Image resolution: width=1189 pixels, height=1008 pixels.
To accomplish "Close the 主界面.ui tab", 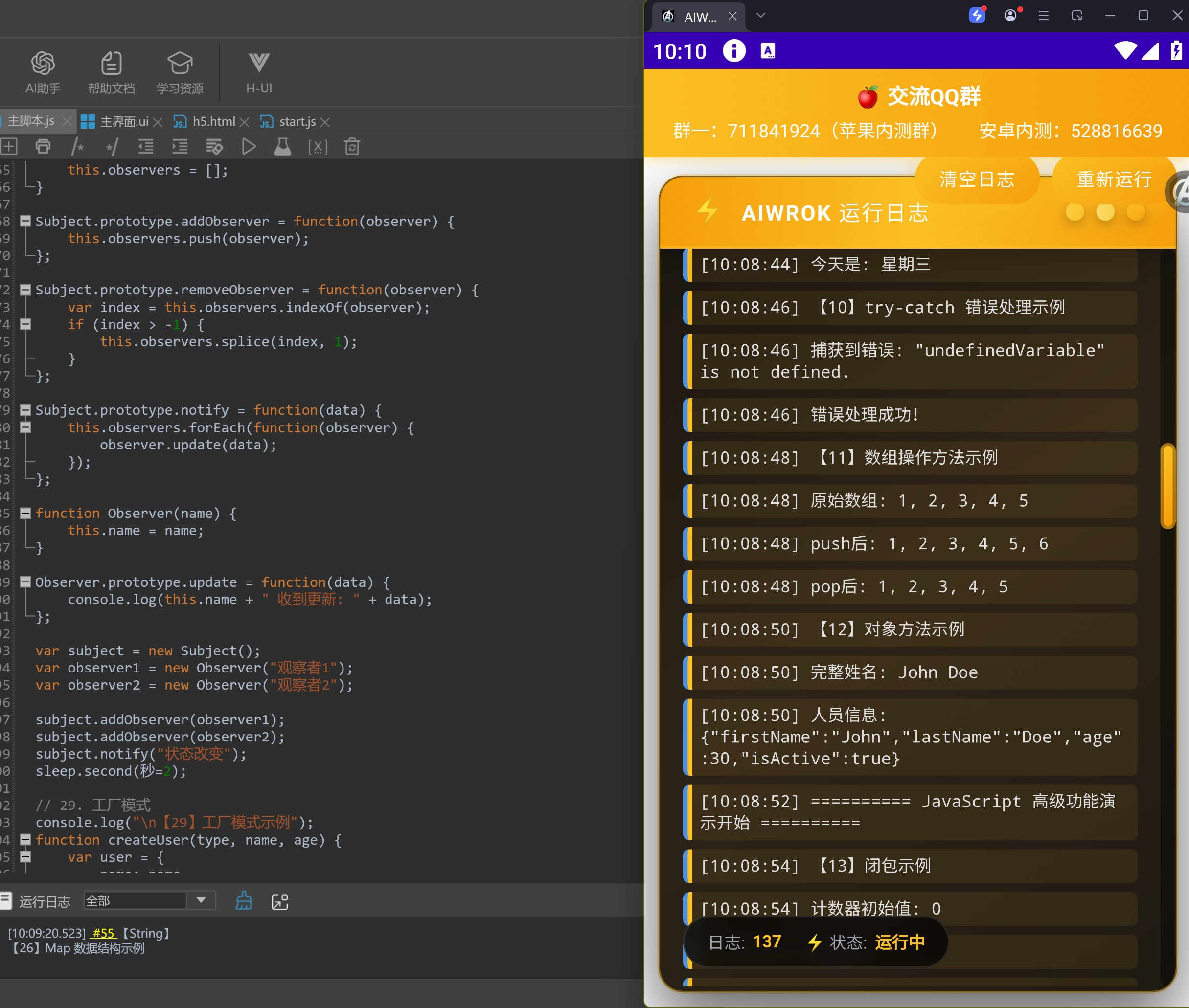I will tap(158, 122).
